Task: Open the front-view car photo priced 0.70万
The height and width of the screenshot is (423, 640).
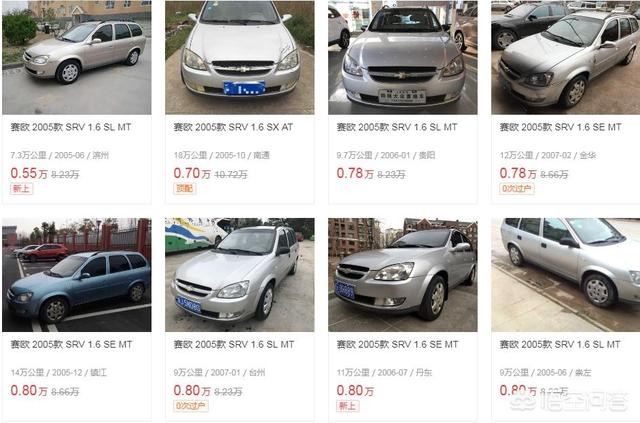Action: (240, 57)
